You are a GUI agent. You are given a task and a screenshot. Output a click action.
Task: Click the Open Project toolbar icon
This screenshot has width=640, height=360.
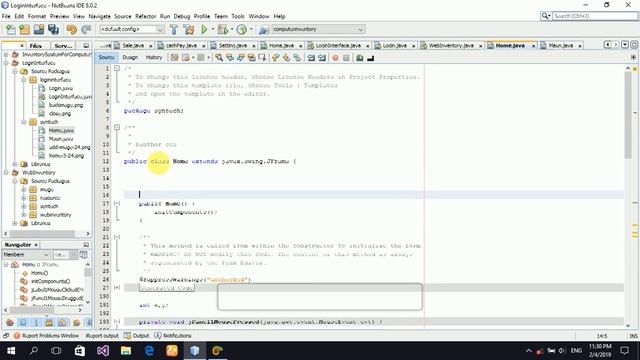click(39, 29)
